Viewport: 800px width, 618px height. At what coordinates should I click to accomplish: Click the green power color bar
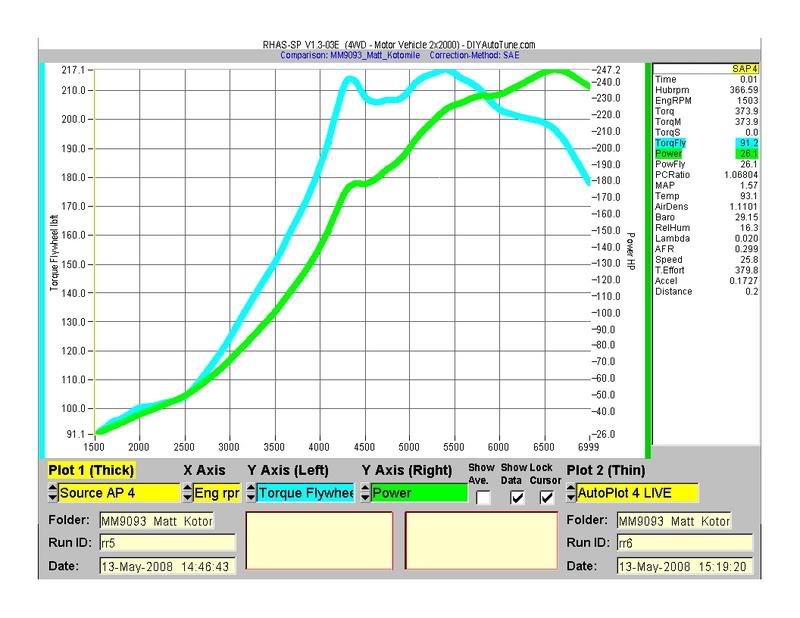point(648,260)
